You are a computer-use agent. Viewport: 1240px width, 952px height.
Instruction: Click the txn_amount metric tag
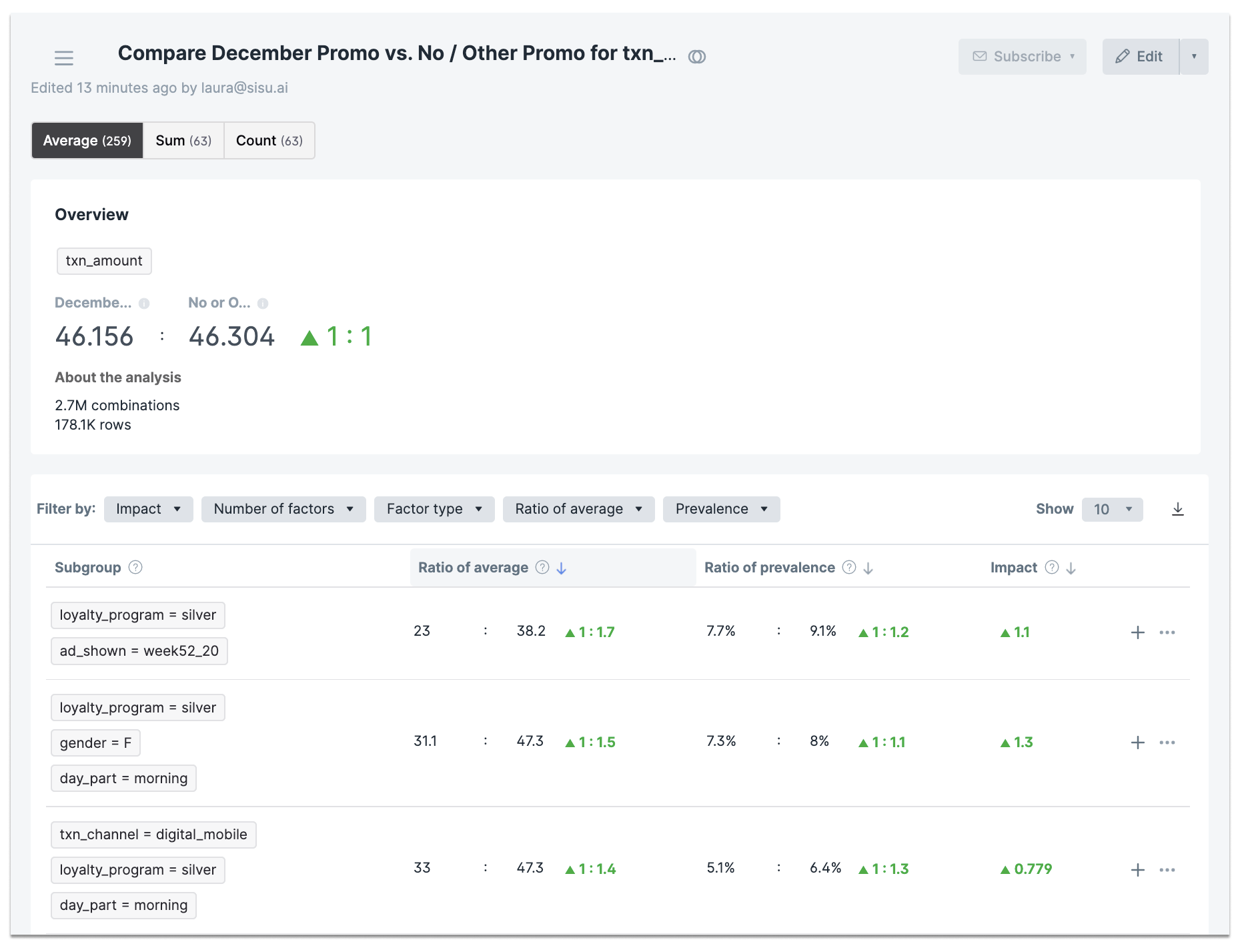coord(104,261)
